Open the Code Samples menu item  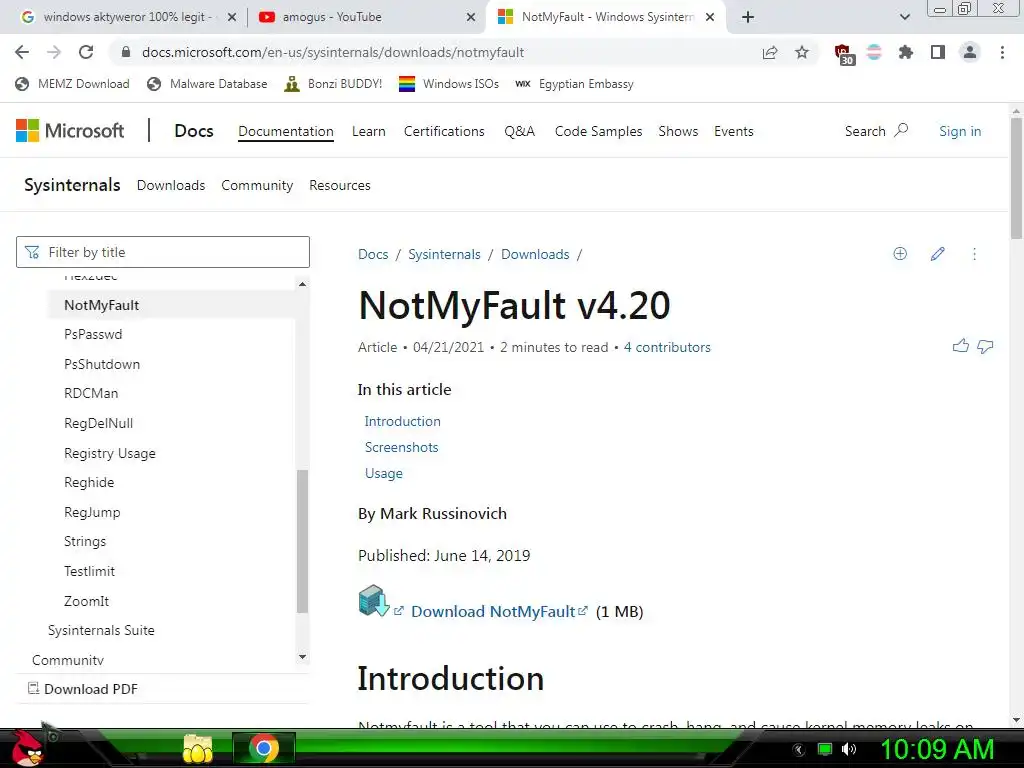598,131
